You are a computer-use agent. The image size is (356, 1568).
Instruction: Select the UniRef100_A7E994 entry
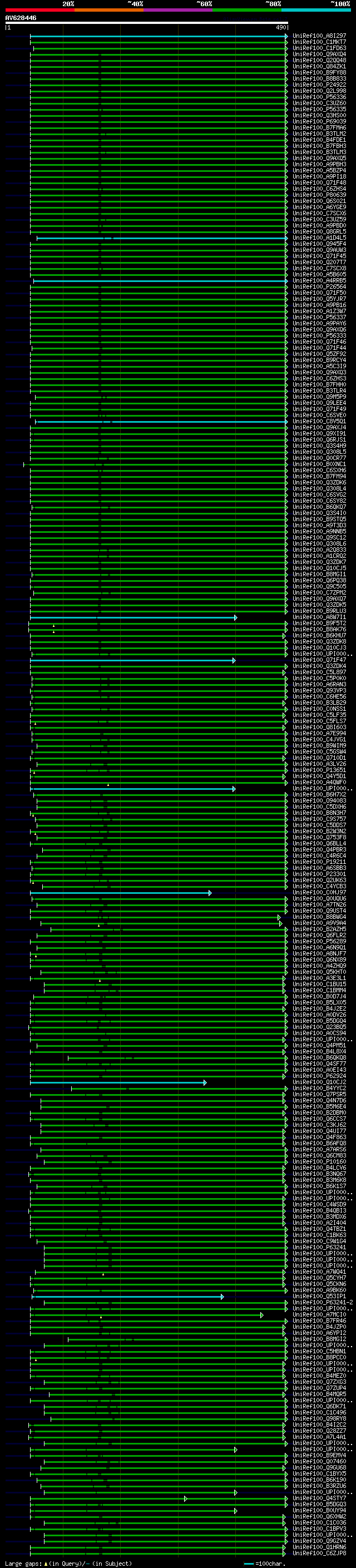click(319, 733)
